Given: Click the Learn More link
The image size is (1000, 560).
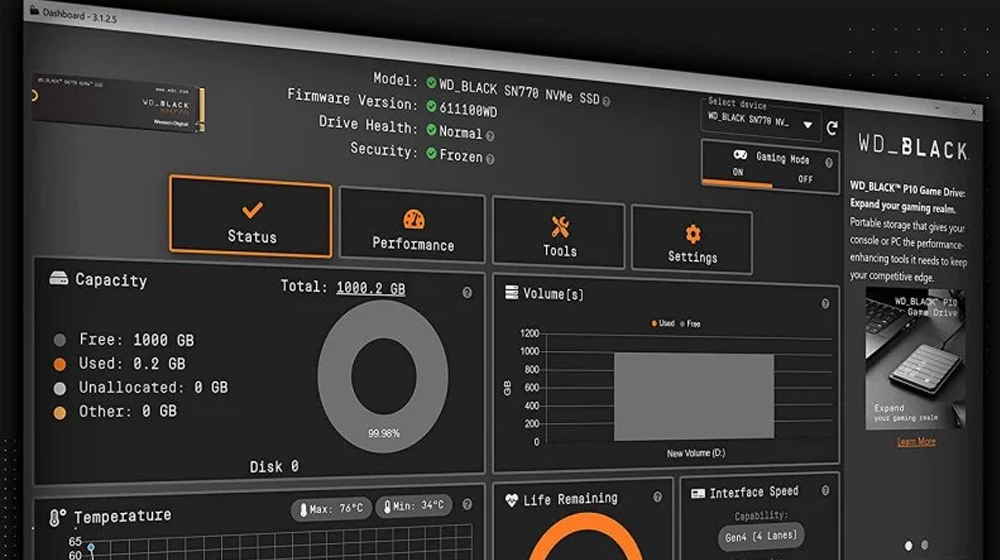Looking at the screenshot, I should pos(916,441).
